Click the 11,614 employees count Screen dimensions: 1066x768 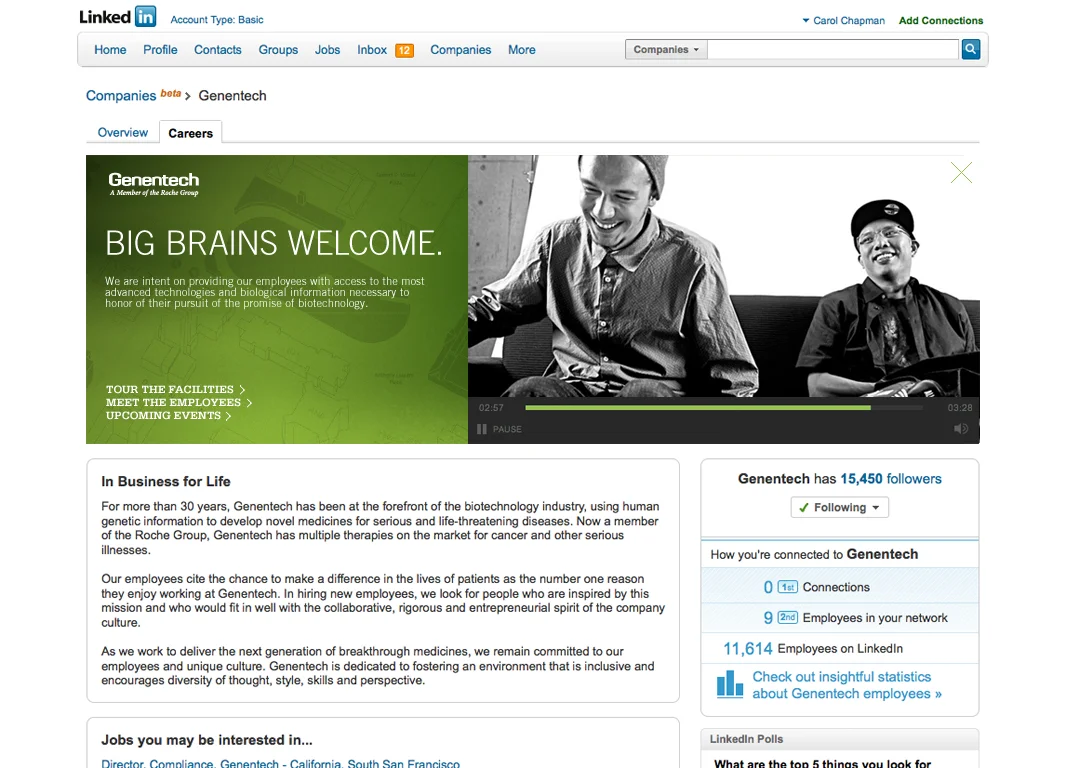coord(747,648)
